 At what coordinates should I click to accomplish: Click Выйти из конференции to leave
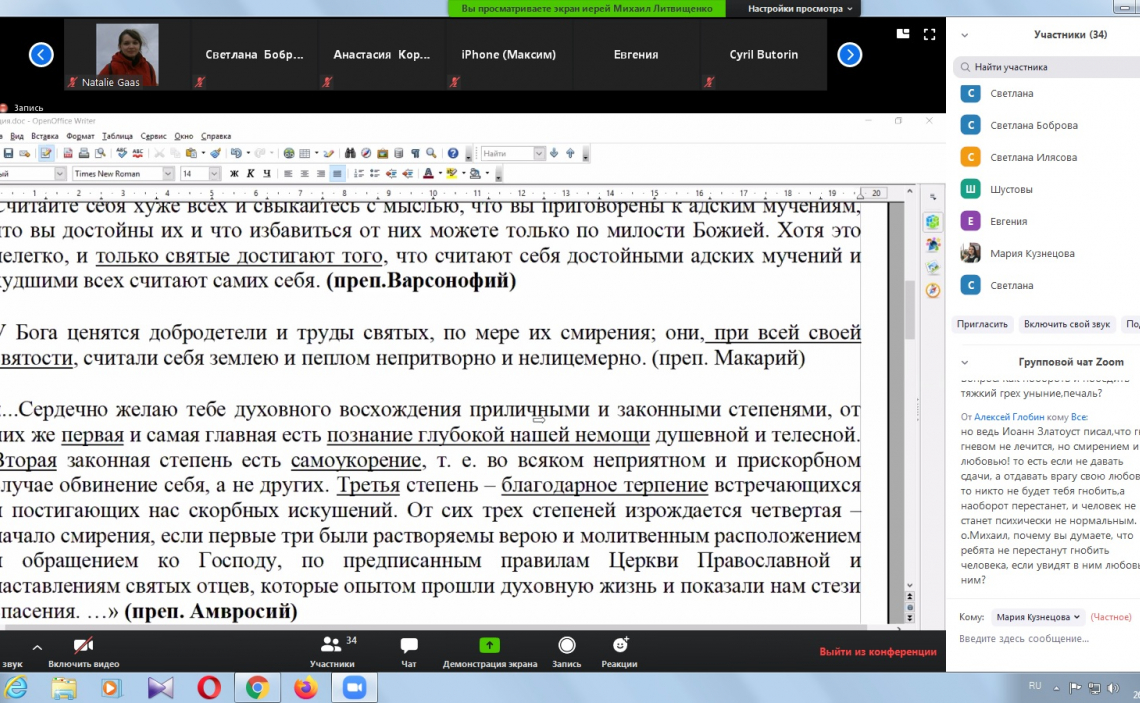point(877,652)
